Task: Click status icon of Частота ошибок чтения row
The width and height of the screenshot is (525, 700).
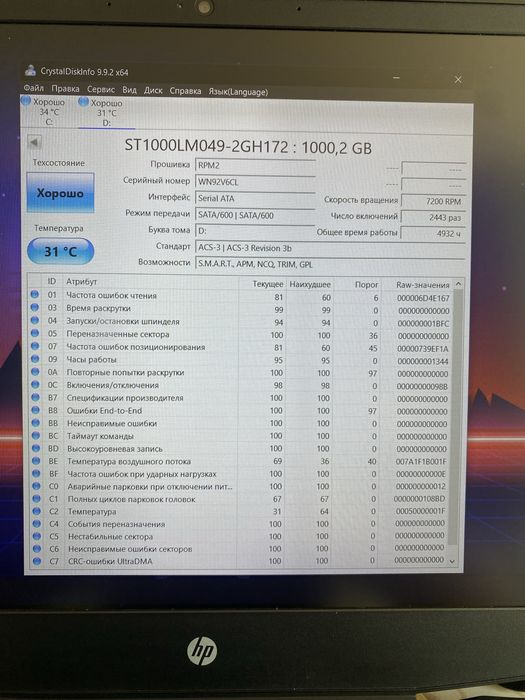Action: 34,295
